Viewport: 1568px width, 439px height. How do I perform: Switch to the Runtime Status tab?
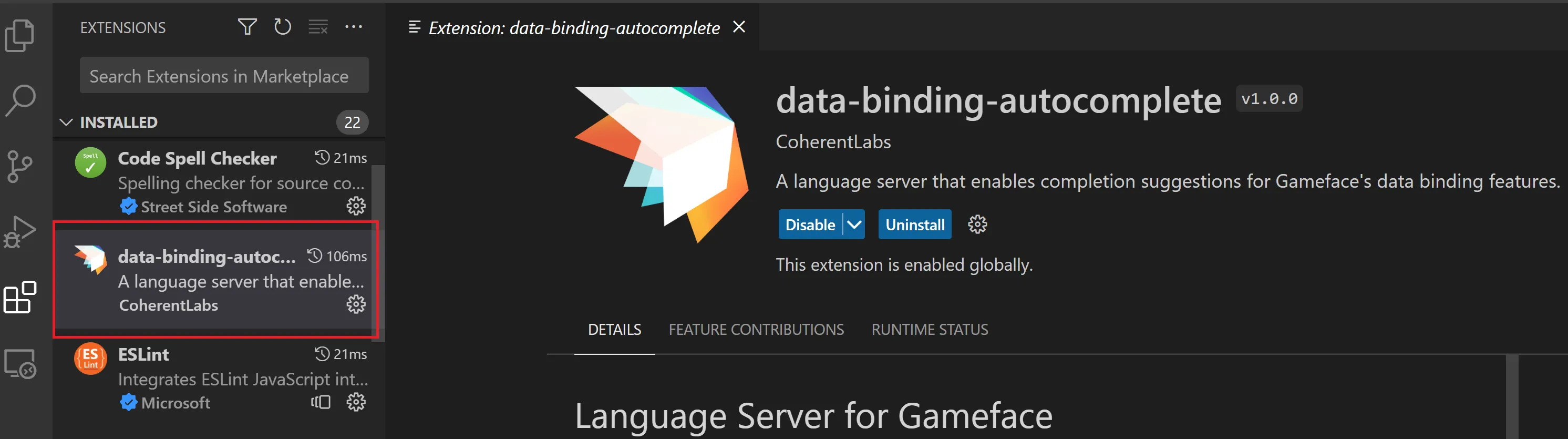930,330
